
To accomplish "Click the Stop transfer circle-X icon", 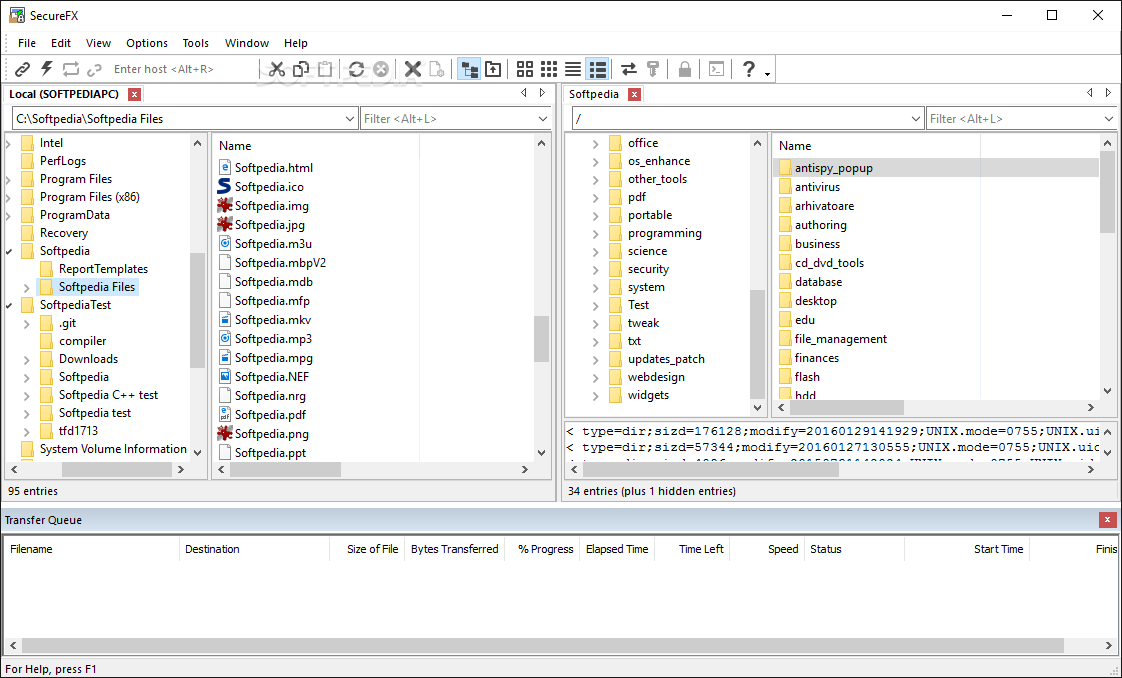I will (381, 69).
